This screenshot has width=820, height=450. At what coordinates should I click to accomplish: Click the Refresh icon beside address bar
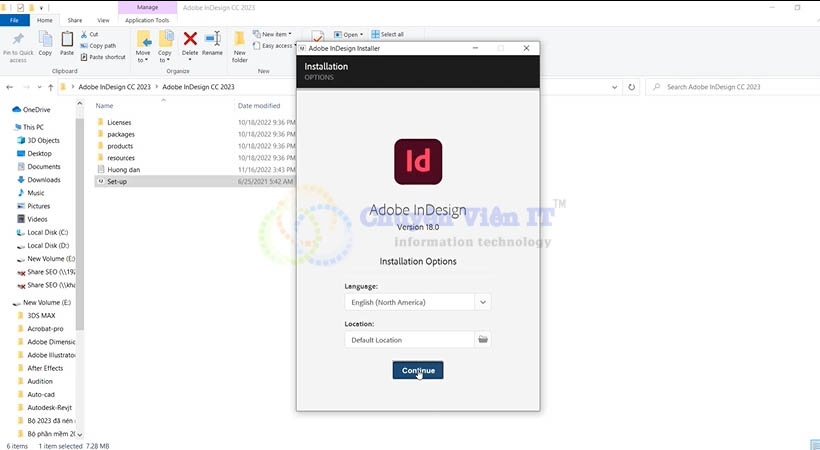[x=632, y=87]
